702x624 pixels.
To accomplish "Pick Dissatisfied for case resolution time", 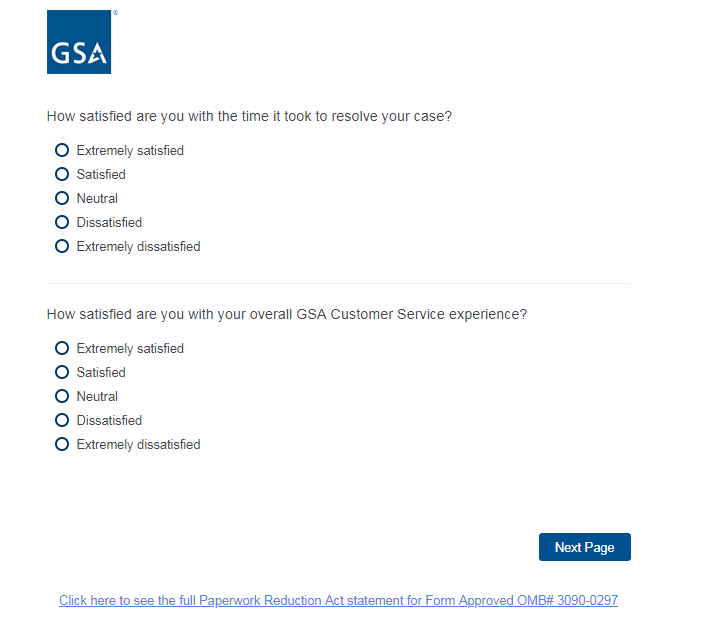I will pos(62,222).
